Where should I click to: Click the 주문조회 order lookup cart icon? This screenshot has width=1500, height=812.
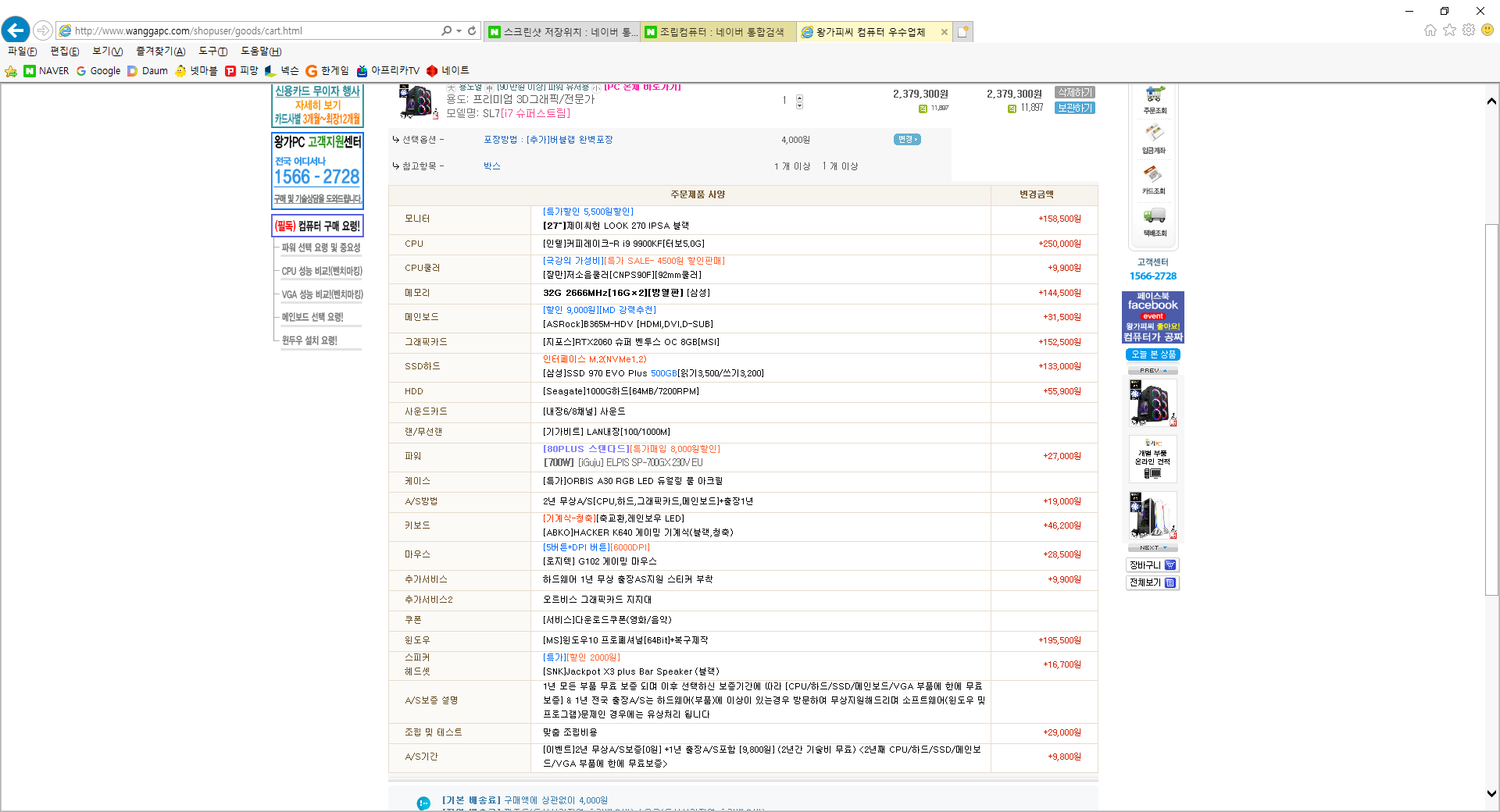point(1154,97)
